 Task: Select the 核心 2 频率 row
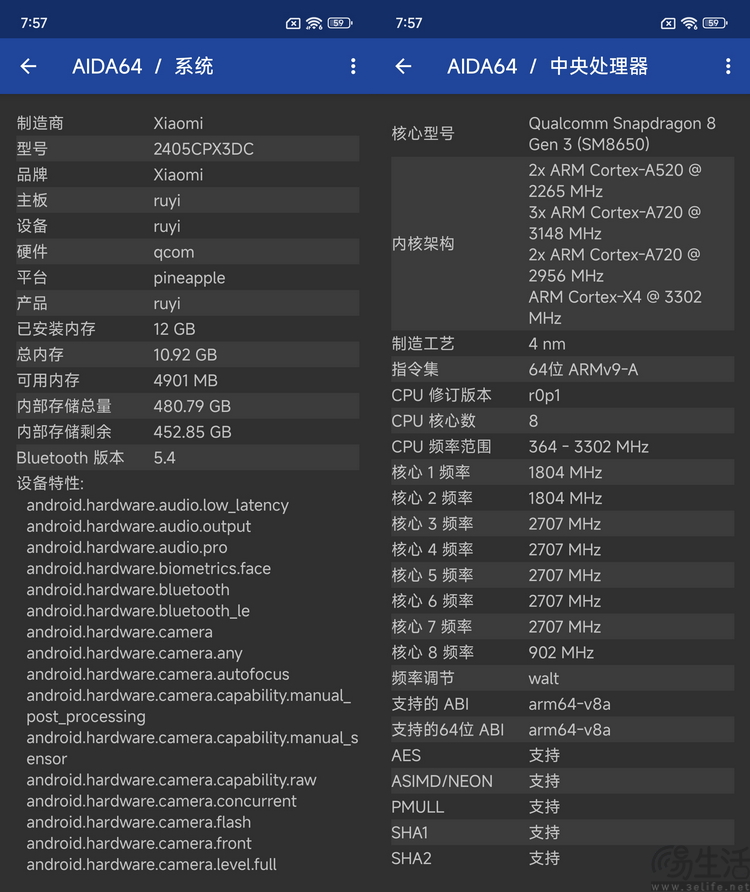[563, 498]
